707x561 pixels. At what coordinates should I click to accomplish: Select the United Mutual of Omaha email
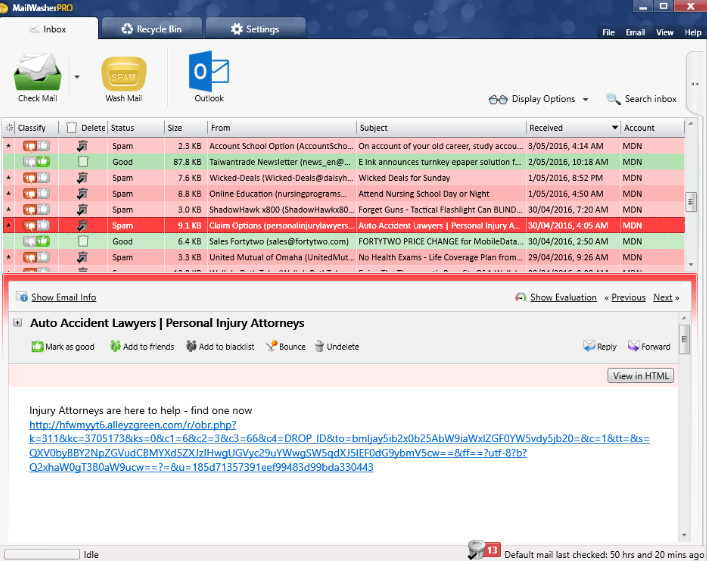(344, 257)
